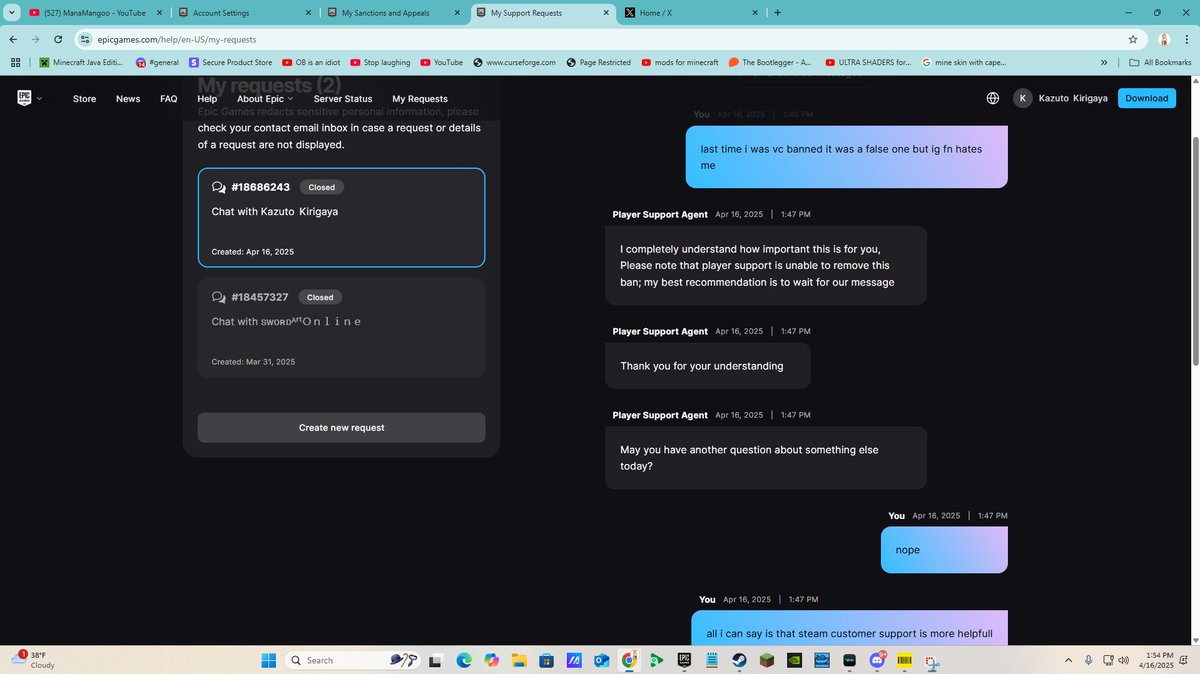Switch to My Sanctions and Appeals tab
The width and height of the screenshot is (1200, 674).
(394, 13)
